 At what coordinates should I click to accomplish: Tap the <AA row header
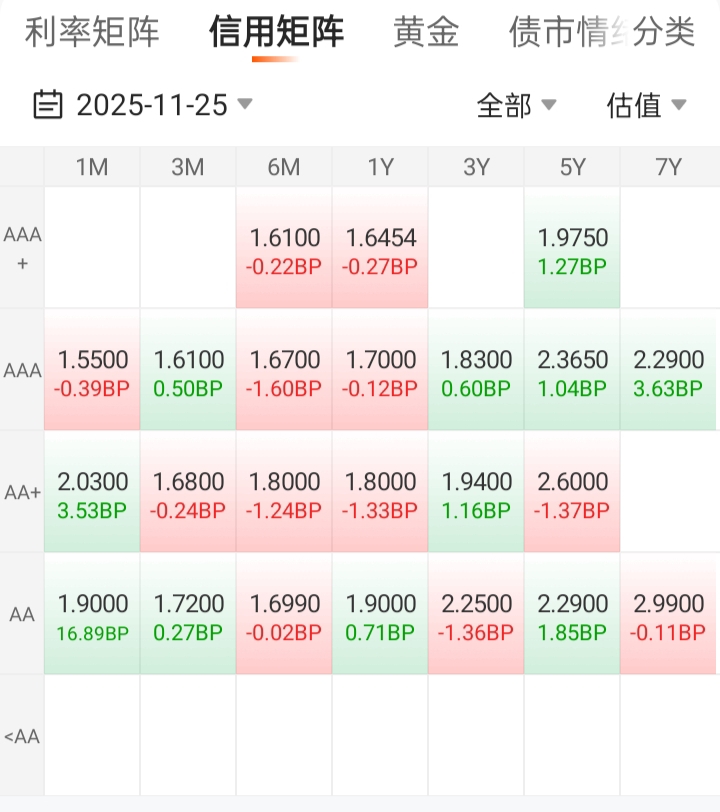(x=22, y=737)
